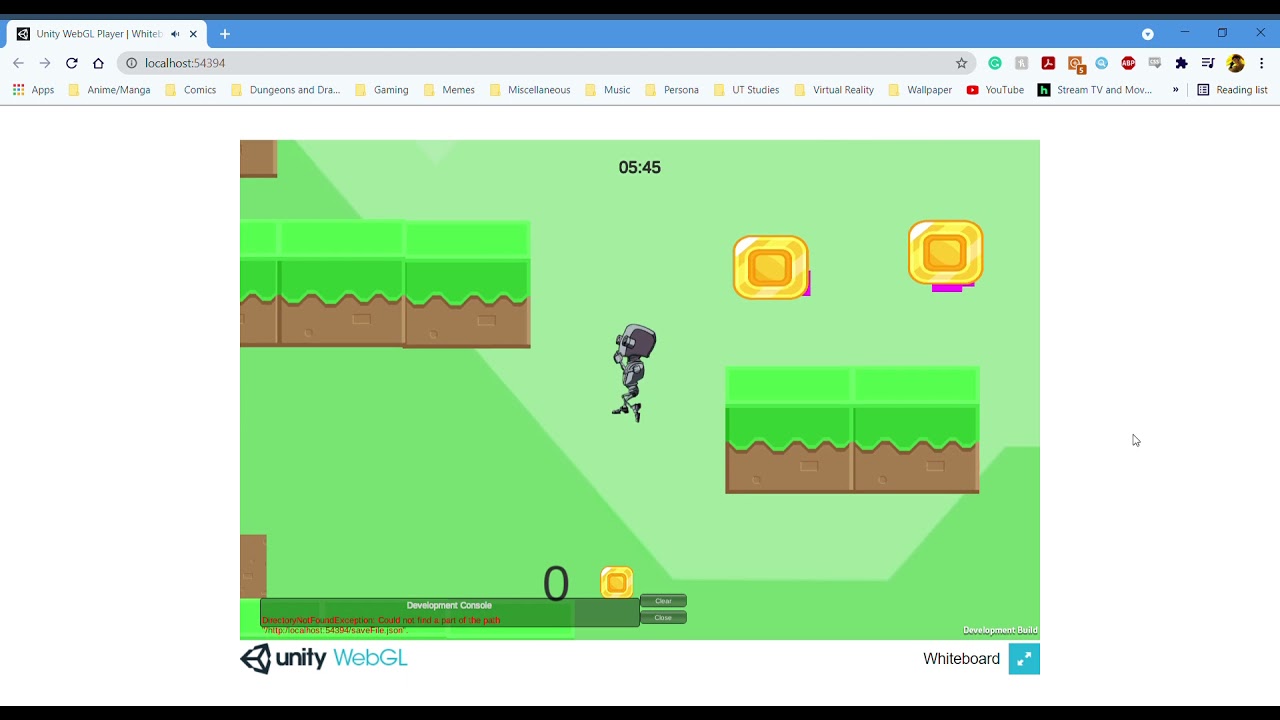Open the Memes bookmark folder
The height and width of the screenshot is (720, 1280).
(448, 90)
